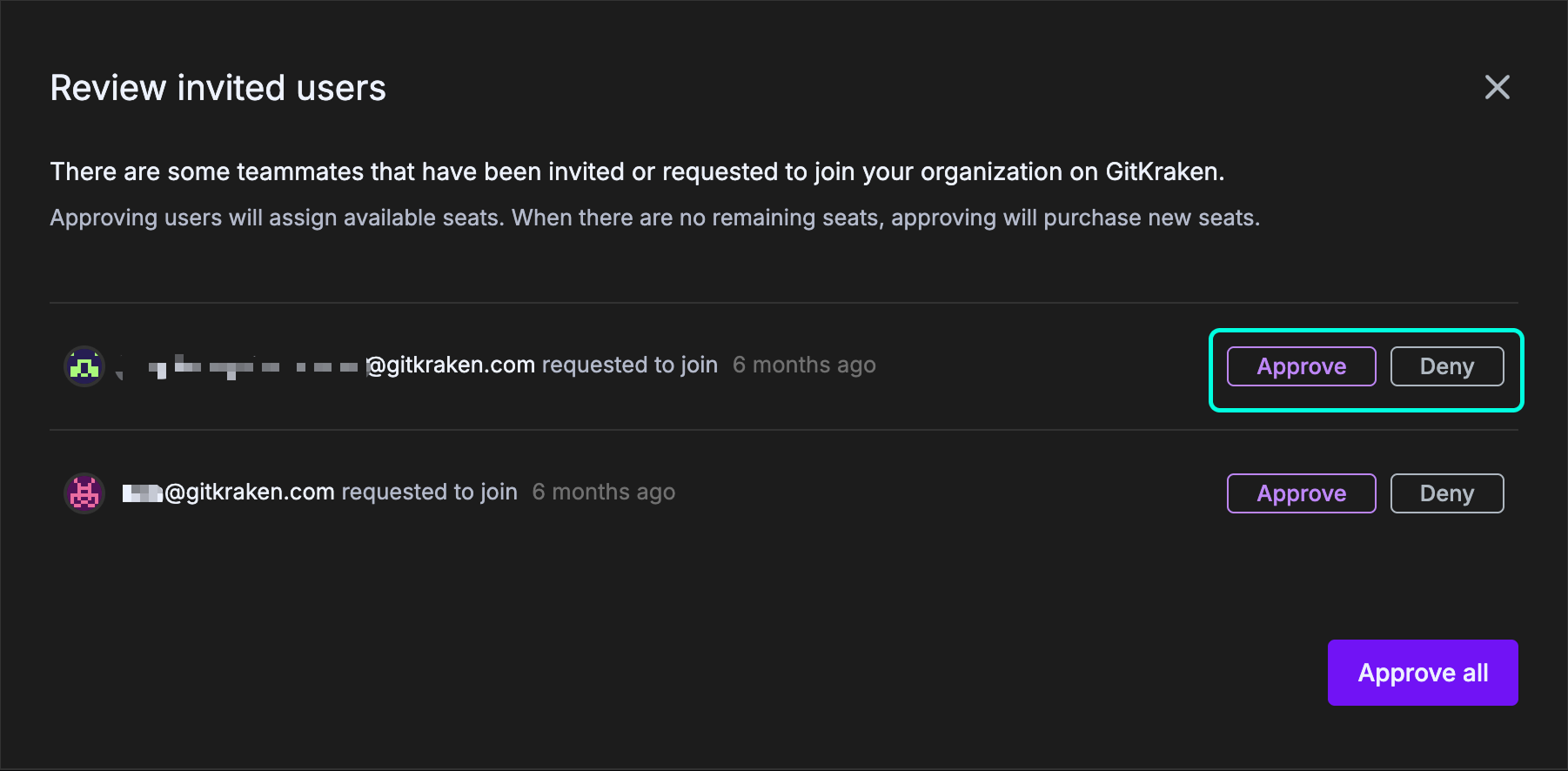Select the Review invited users title
This screenshot has height=771, width=1568.
218,87
